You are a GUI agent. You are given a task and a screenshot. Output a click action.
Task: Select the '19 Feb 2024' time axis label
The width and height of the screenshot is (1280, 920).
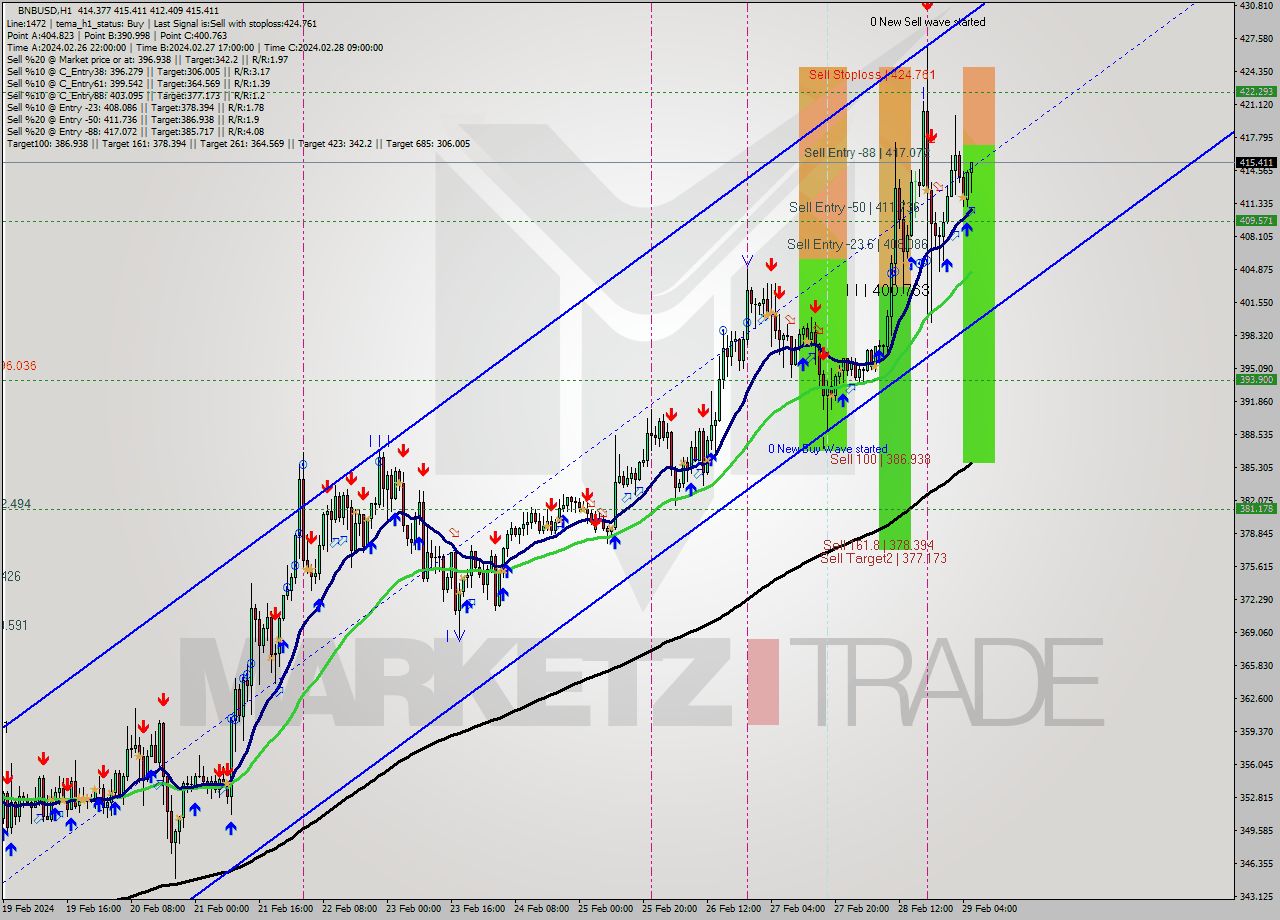click(27, 909)
